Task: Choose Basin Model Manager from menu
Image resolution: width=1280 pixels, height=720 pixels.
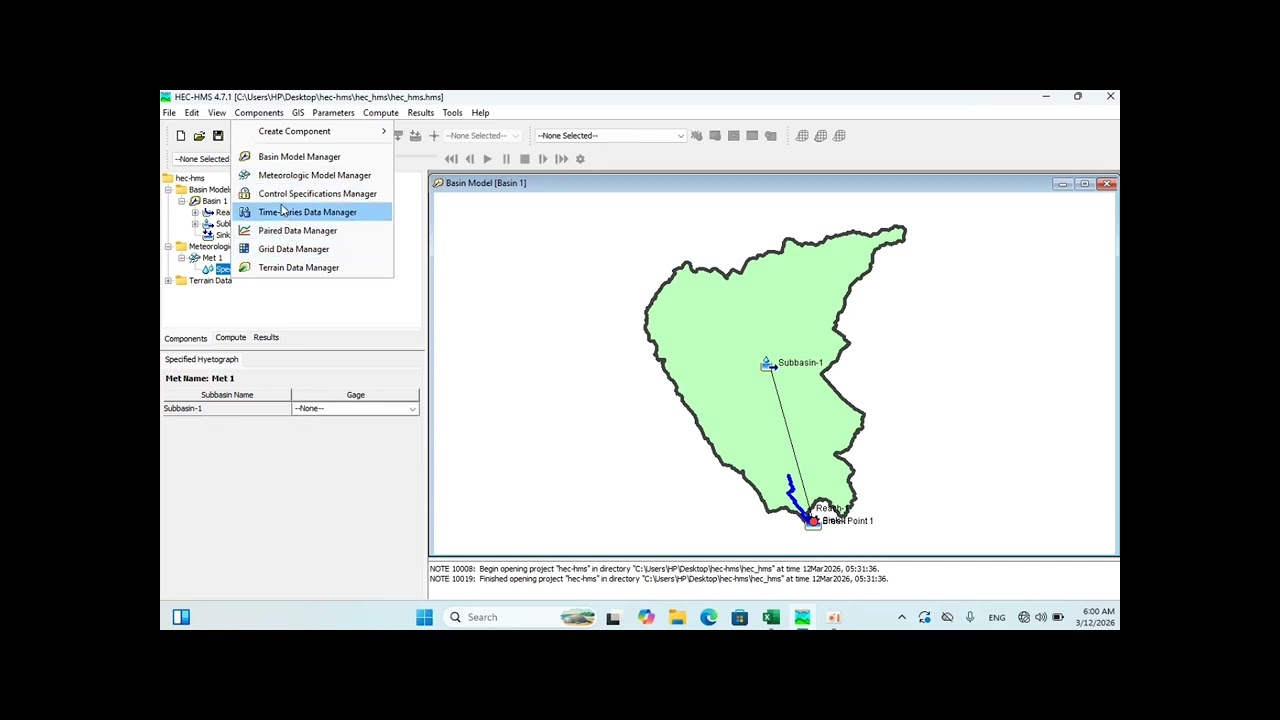Action: 312,157
